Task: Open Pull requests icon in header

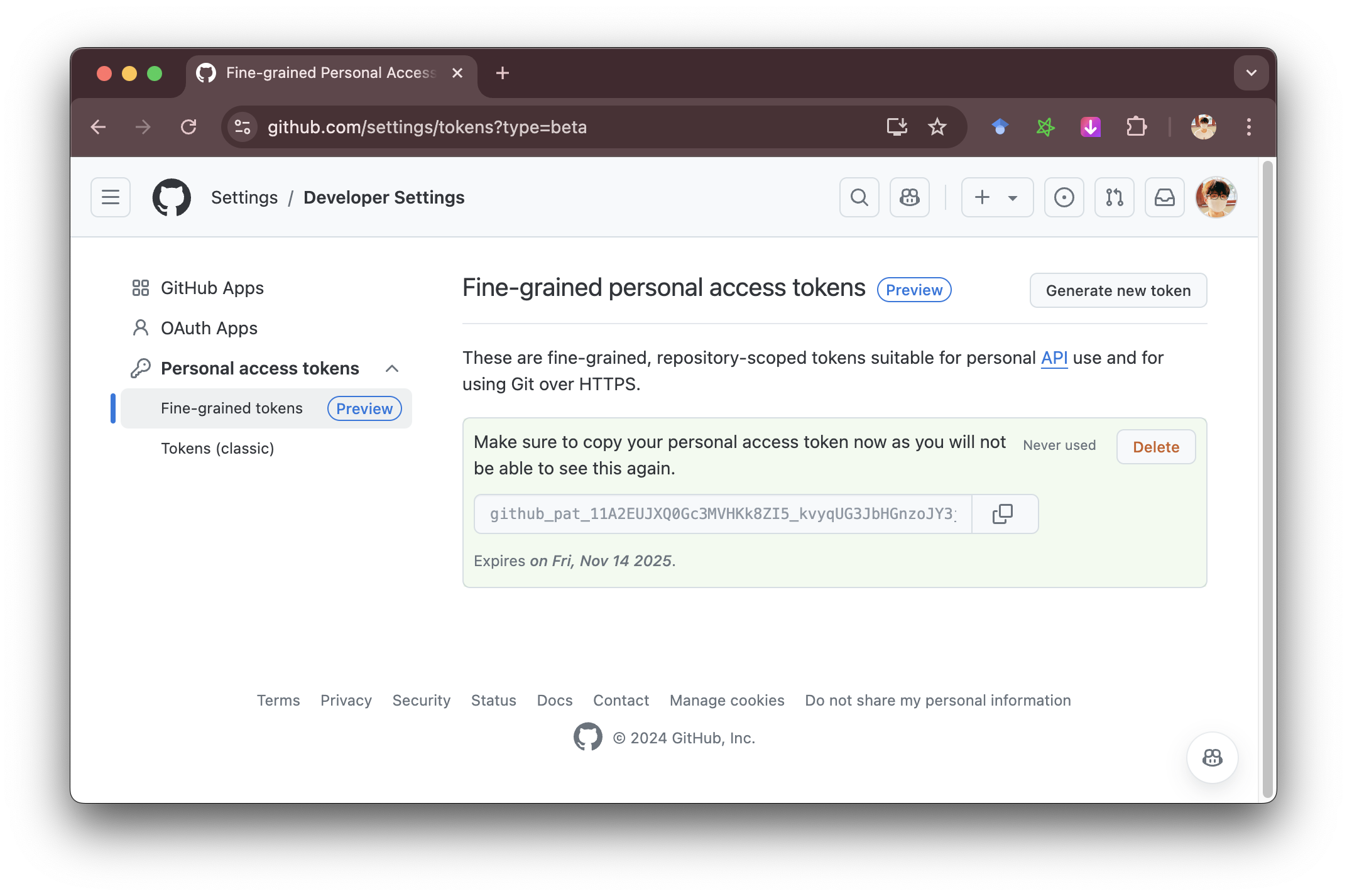Action: 1114,197
